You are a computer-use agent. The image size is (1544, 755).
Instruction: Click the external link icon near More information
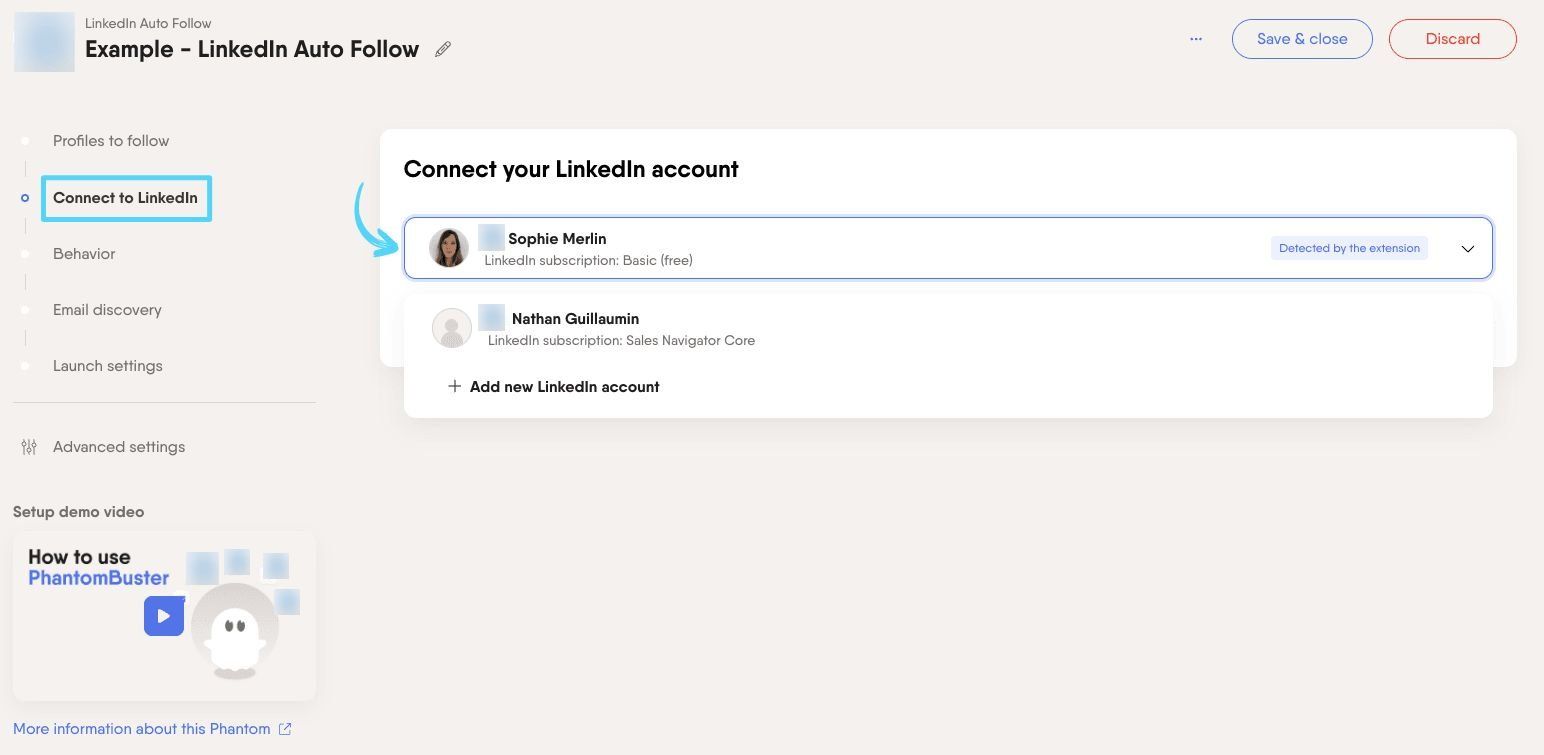click(x=285, y=729)
